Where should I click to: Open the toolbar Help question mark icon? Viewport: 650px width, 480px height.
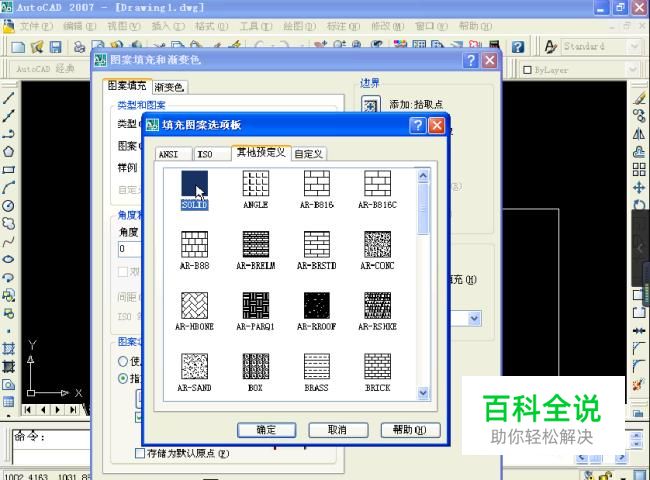518,47
